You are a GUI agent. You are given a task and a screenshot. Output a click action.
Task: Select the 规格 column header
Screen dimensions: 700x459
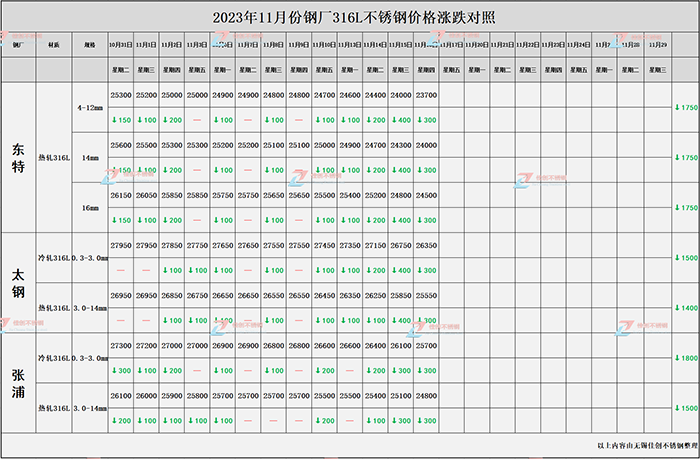(x=90, y=45)
